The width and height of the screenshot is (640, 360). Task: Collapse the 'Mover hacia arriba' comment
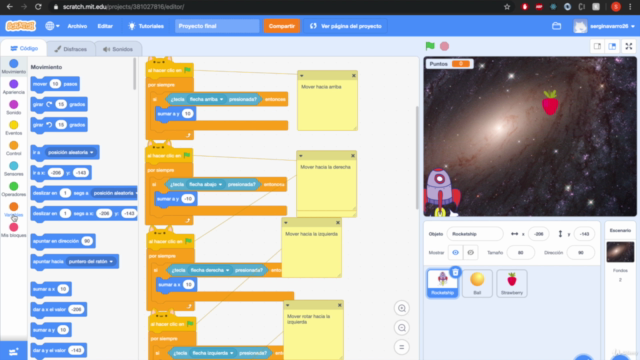coord(302,76)
